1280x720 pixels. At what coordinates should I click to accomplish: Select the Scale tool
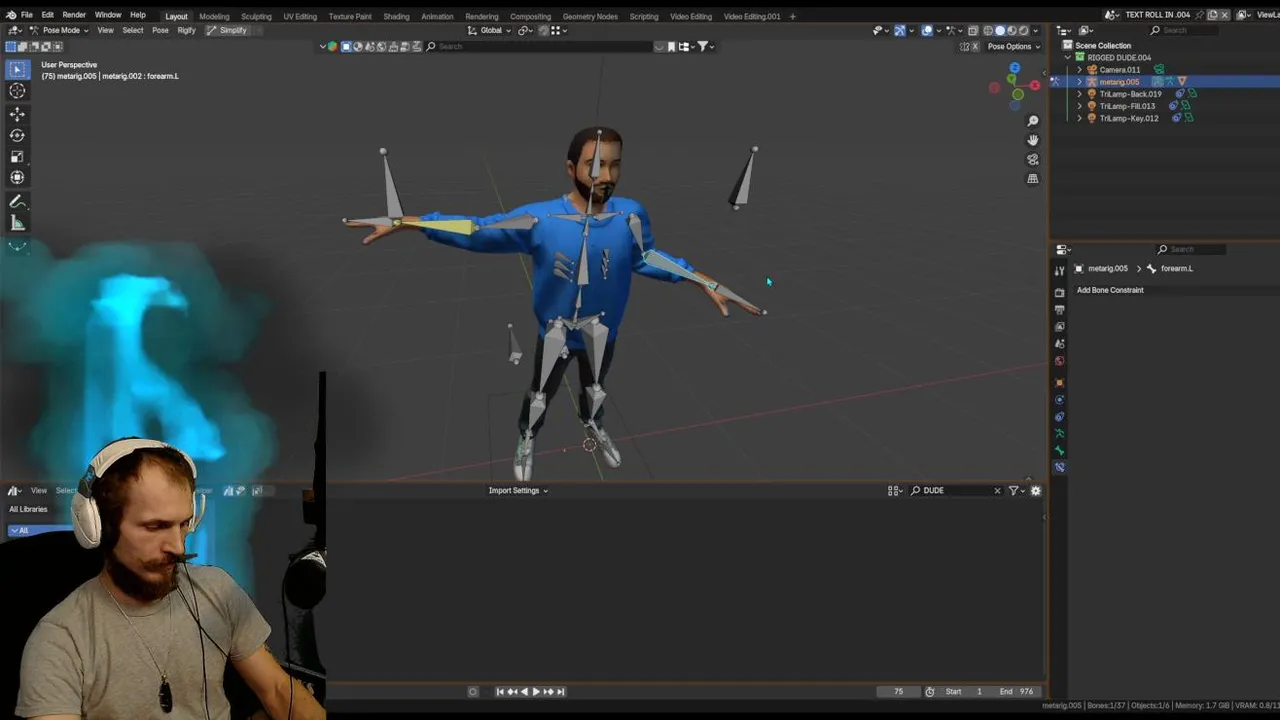(17, 157)
